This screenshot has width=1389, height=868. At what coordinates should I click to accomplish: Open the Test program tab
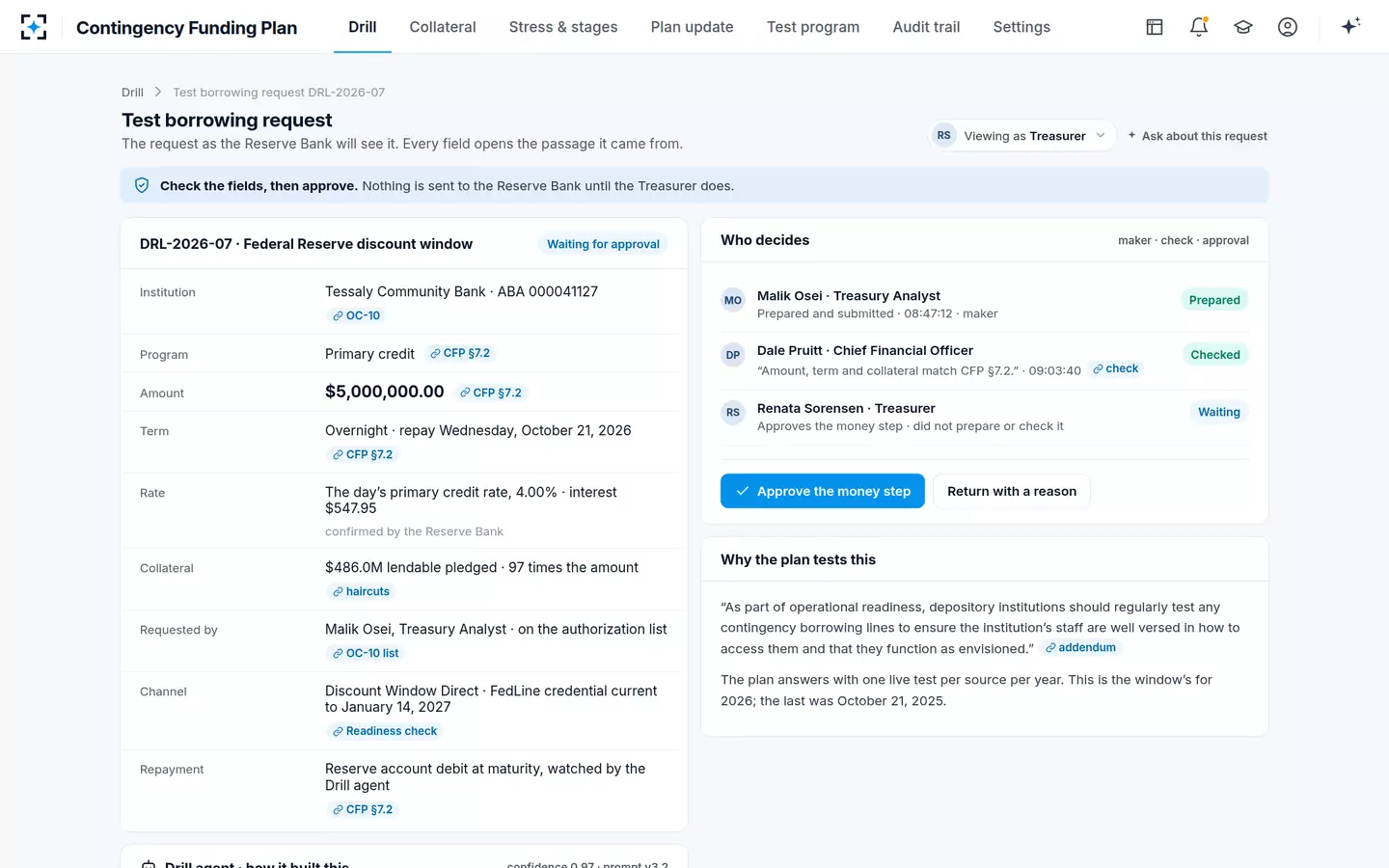point(813,27)
